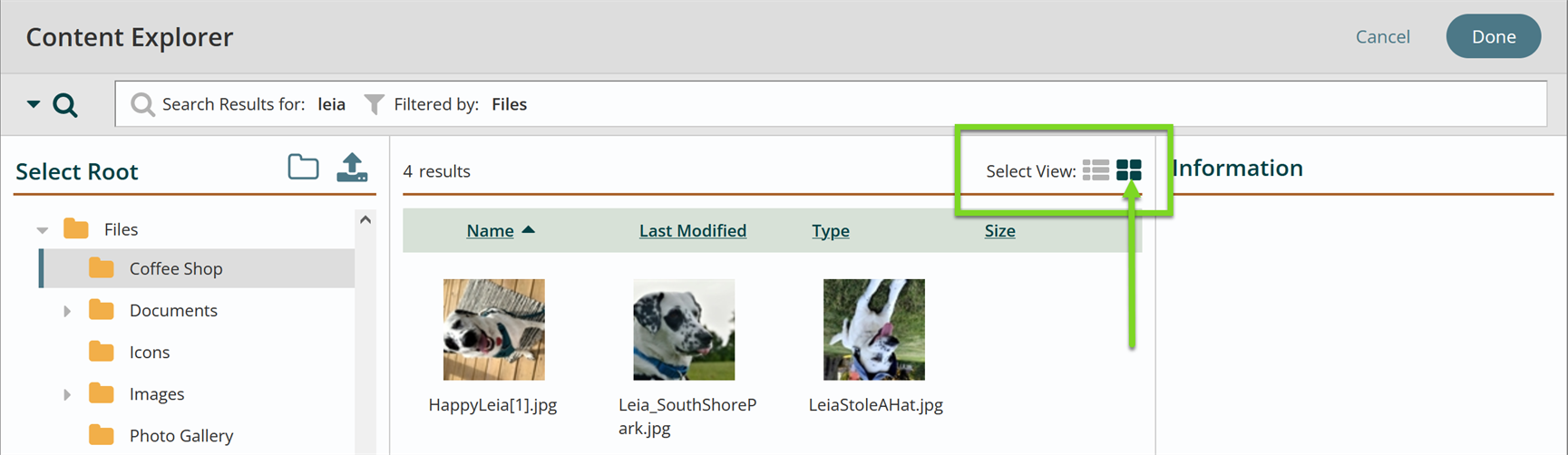Click the Done button
The height and width of the screenshot is (455, 1568).
click(x=1494, y=36)
